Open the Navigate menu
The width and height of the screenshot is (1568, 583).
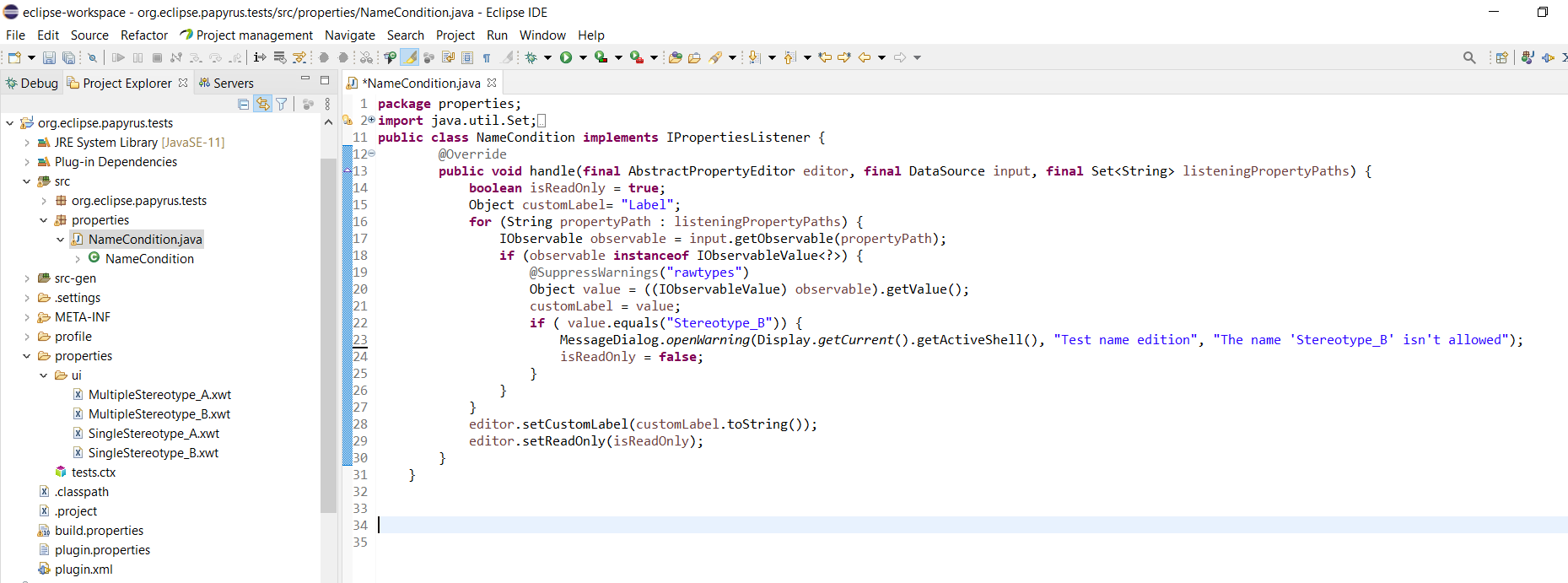point(350,35)
